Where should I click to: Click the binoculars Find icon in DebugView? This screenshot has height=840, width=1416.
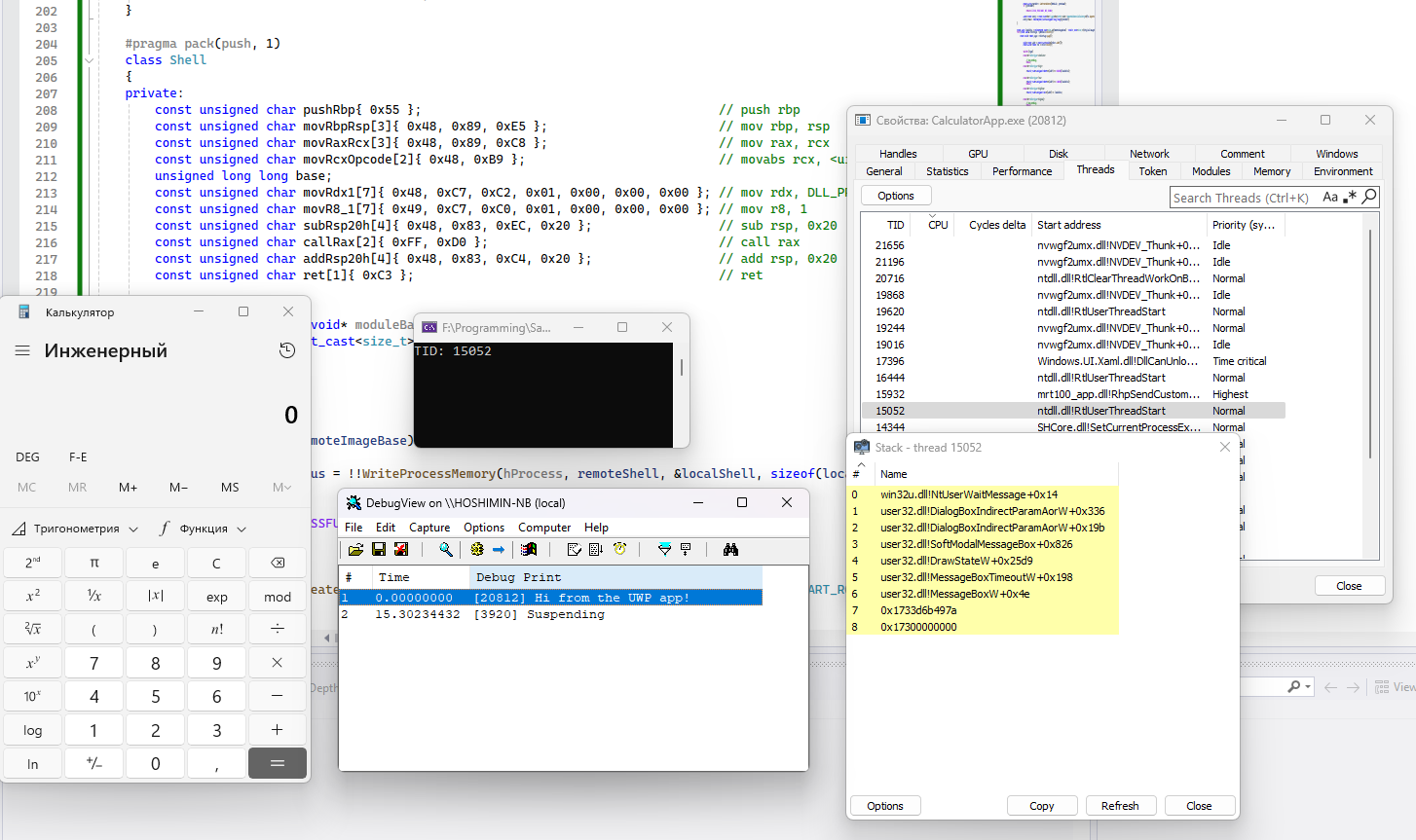tap(730, 550)
